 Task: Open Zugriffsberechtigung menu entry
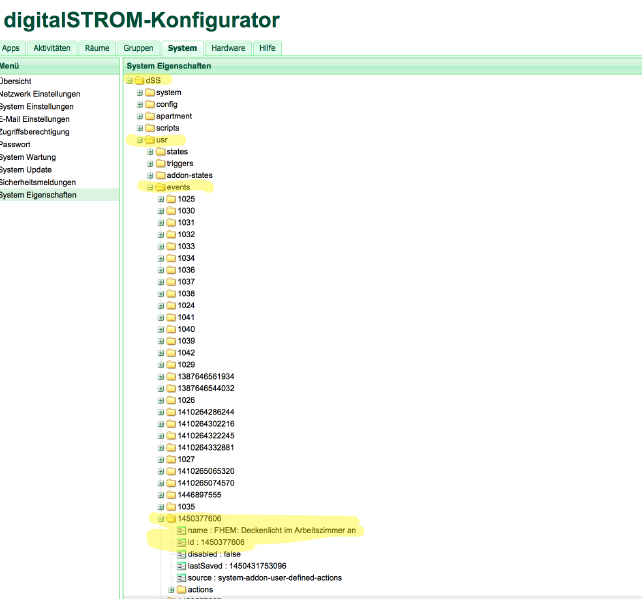34,132
